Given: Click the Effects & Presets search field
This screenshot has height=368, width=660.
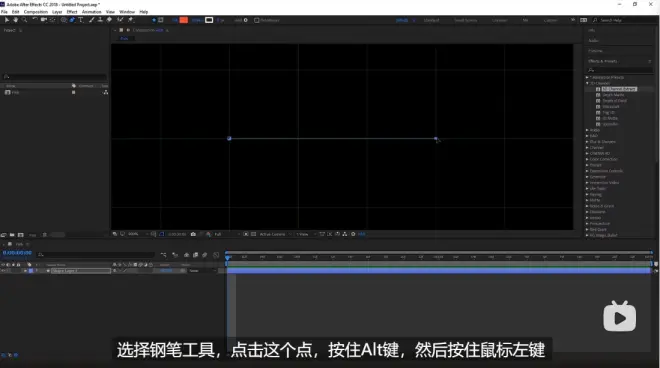Looking at the screenshot, I should tap(620, 70).
